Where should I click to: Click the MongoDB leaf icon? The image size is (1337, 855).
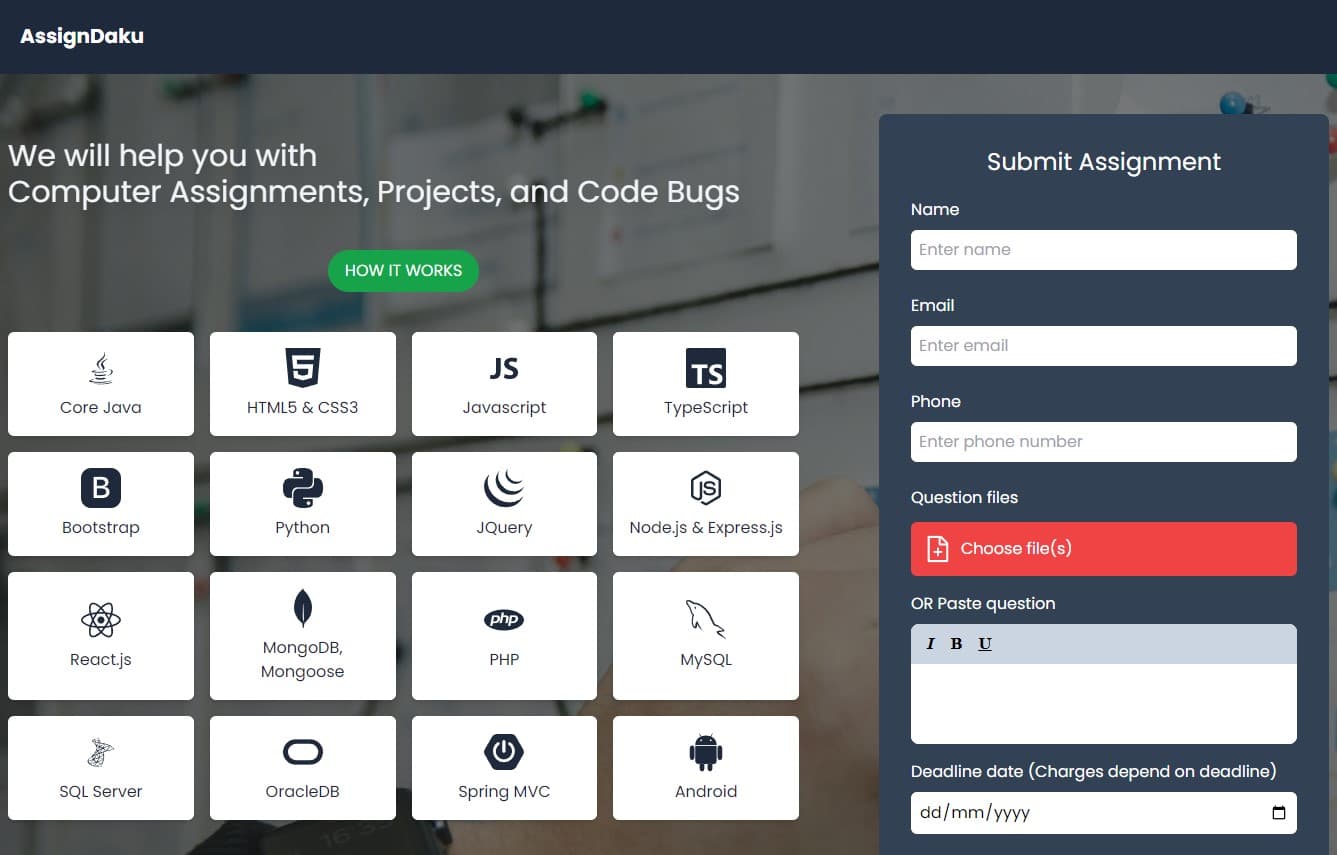302,608
